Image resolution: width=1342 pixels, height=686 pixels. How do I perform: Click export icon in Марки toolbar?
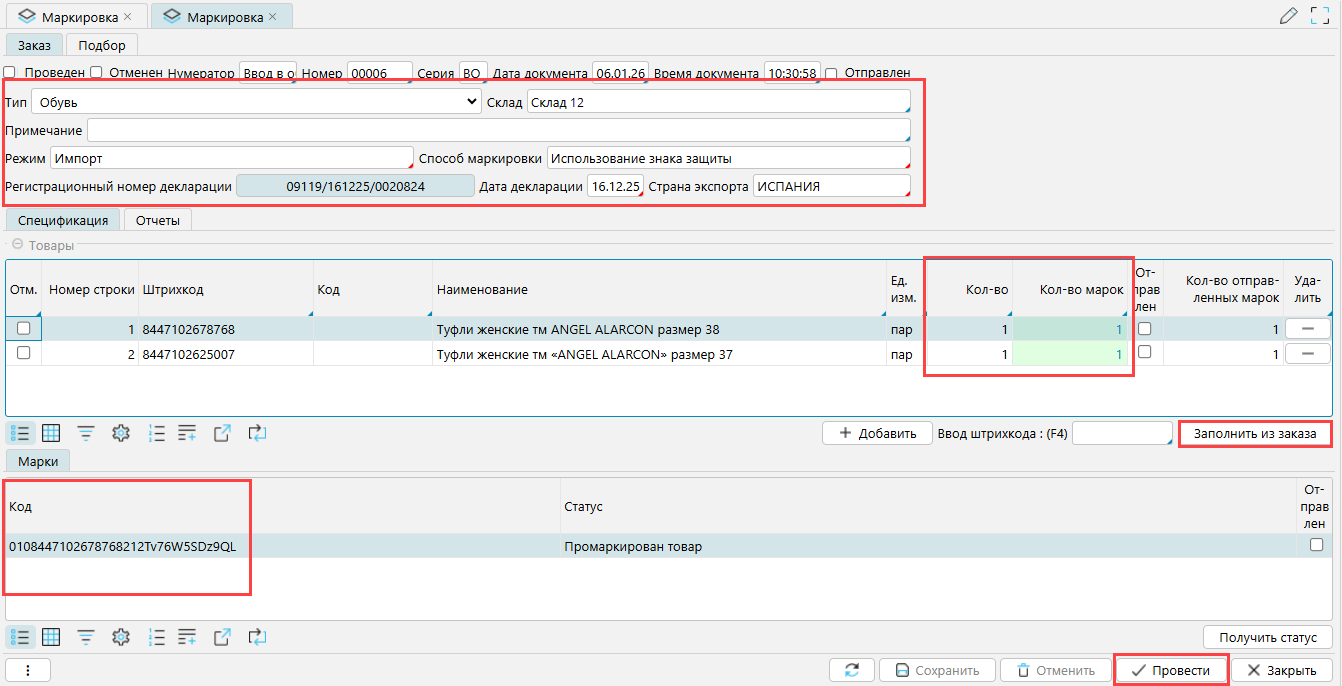point(222,637)
